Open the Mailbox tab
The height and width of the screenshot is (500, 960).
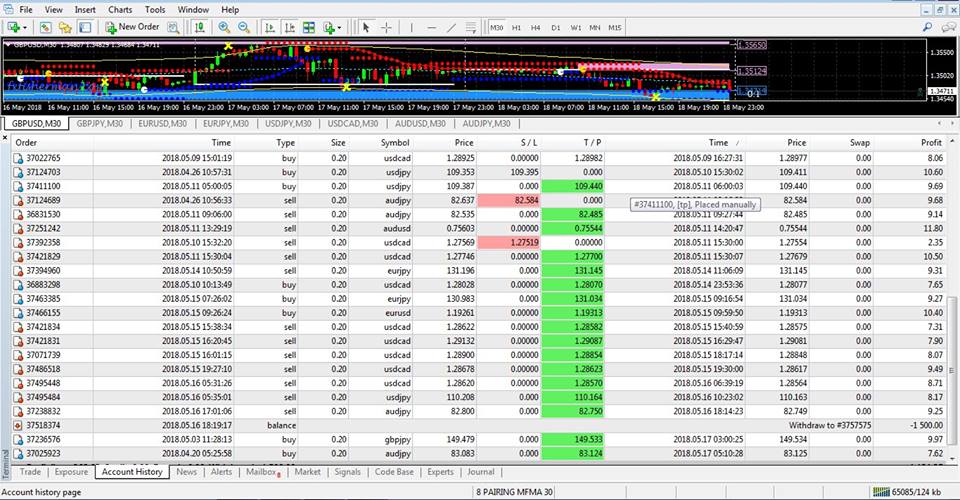pos(263,472)
